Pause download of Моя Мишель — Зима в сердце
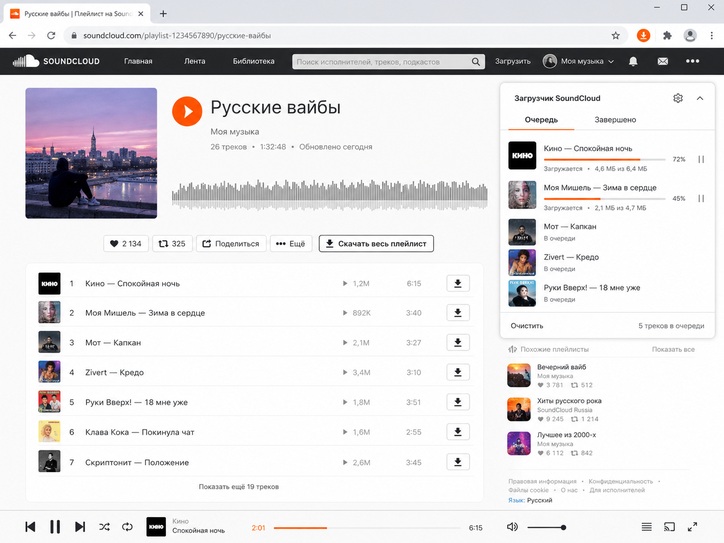The image size is (724, 543). click(701, 199)
